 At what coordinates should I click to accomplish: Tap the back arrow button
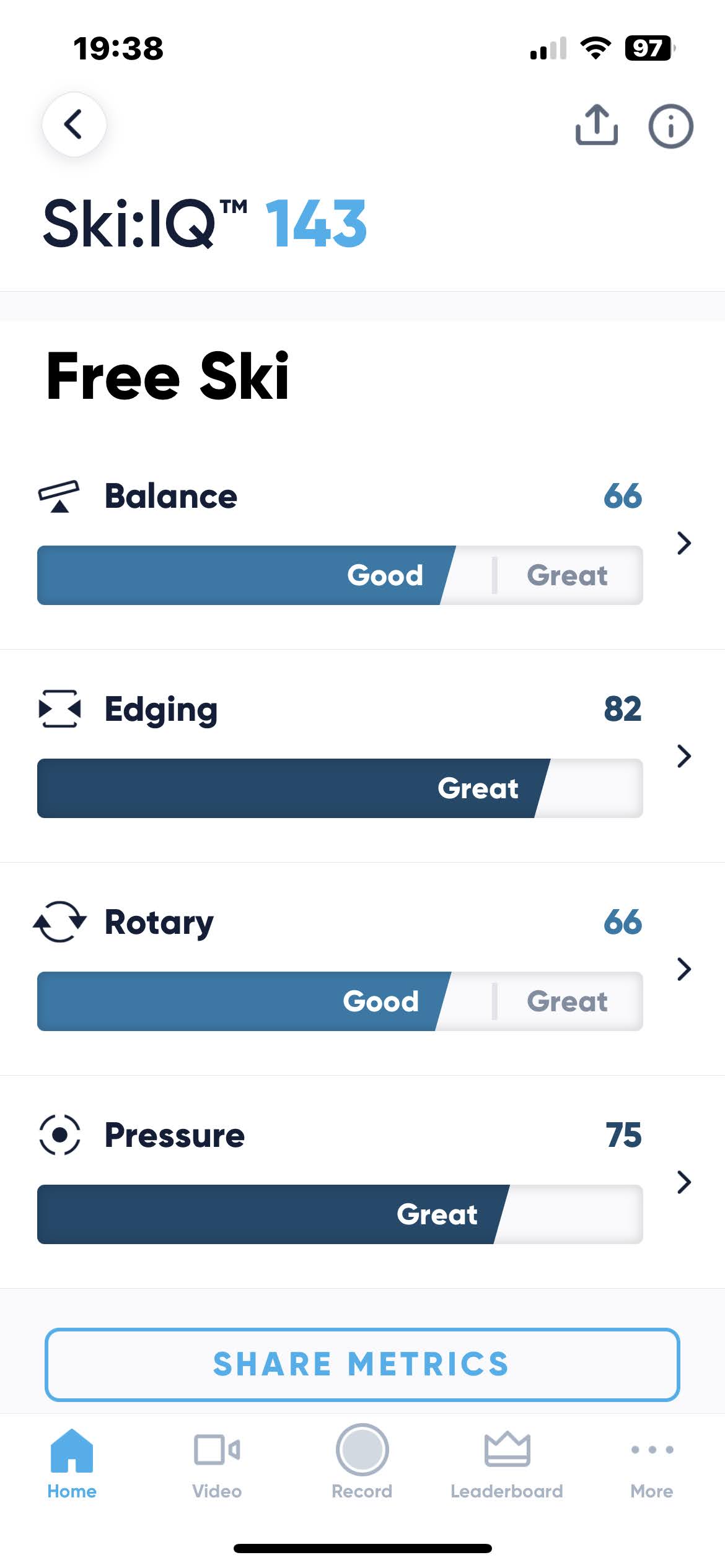(x=74, y=124)
